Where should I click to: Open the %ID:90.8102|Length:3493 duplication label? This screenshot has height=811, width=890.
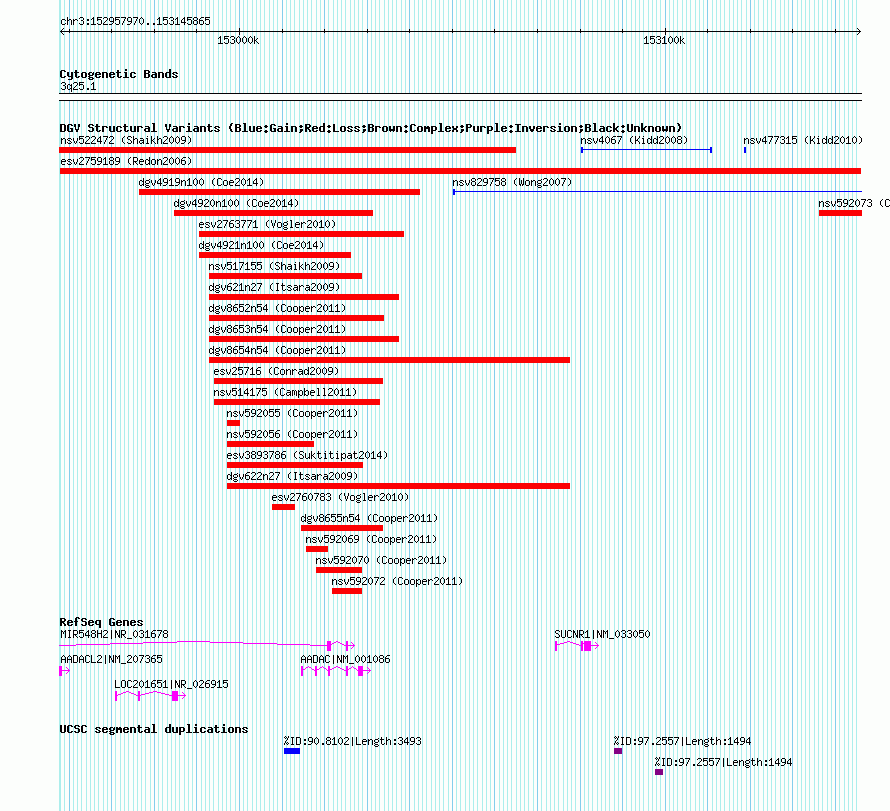click(352, 741)
